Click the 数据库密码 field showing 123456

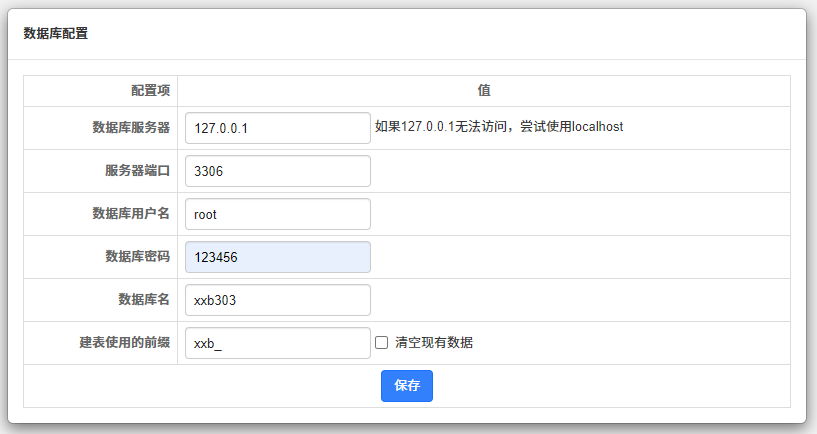point(277,257)
